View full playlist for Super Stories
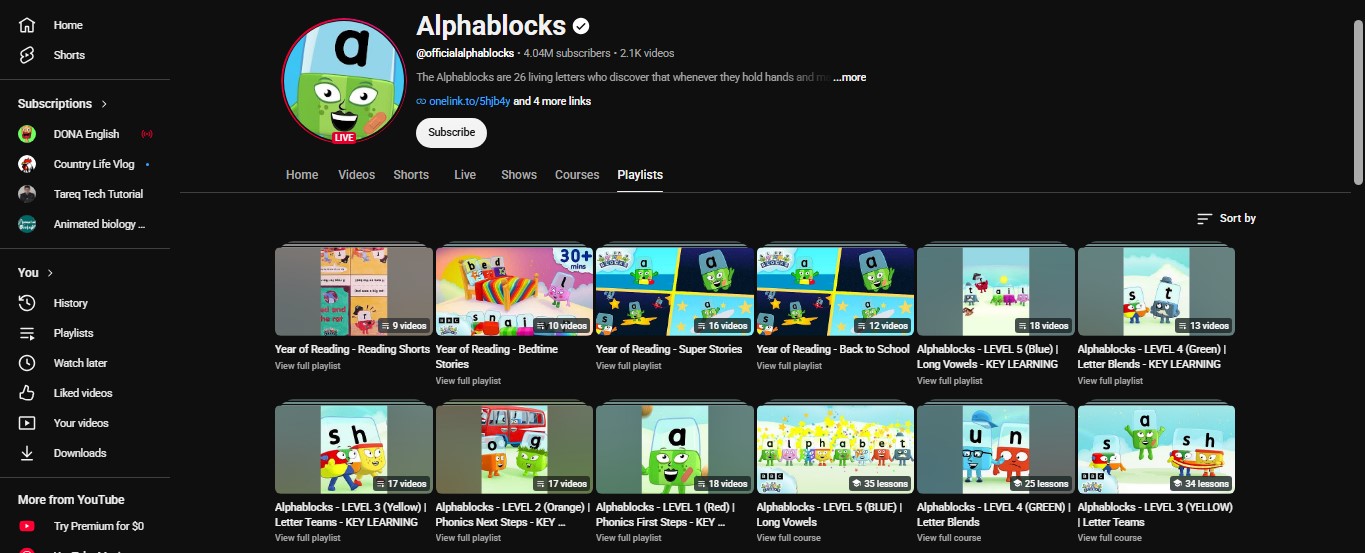This screenshot has width=1365, height=553. coord(628,366)
